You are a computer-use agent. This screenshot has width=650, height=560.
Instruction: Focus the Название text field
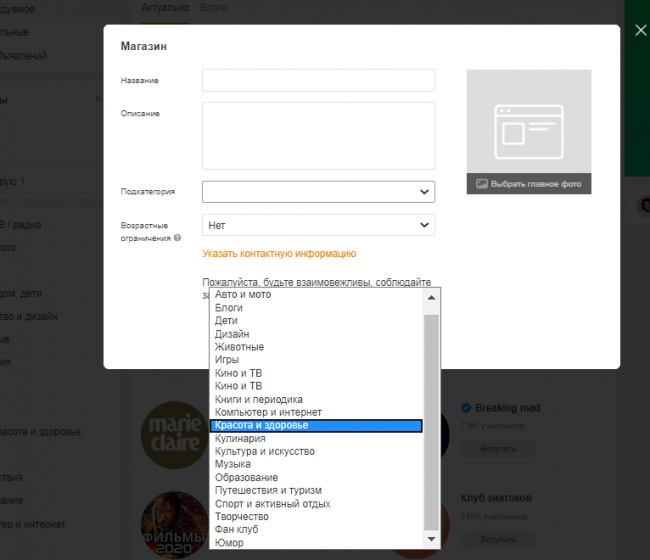tap(318, 80)
